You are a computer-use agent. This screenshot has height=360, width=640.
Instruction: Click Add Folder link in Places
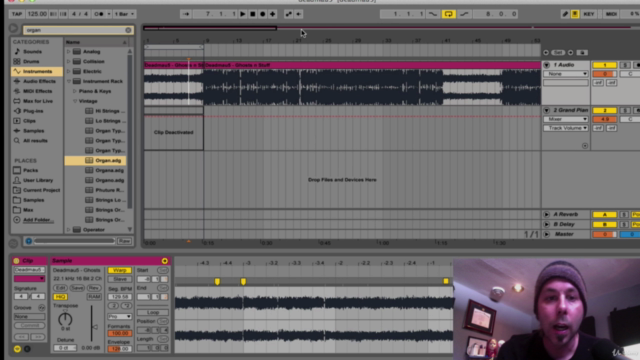38,220
